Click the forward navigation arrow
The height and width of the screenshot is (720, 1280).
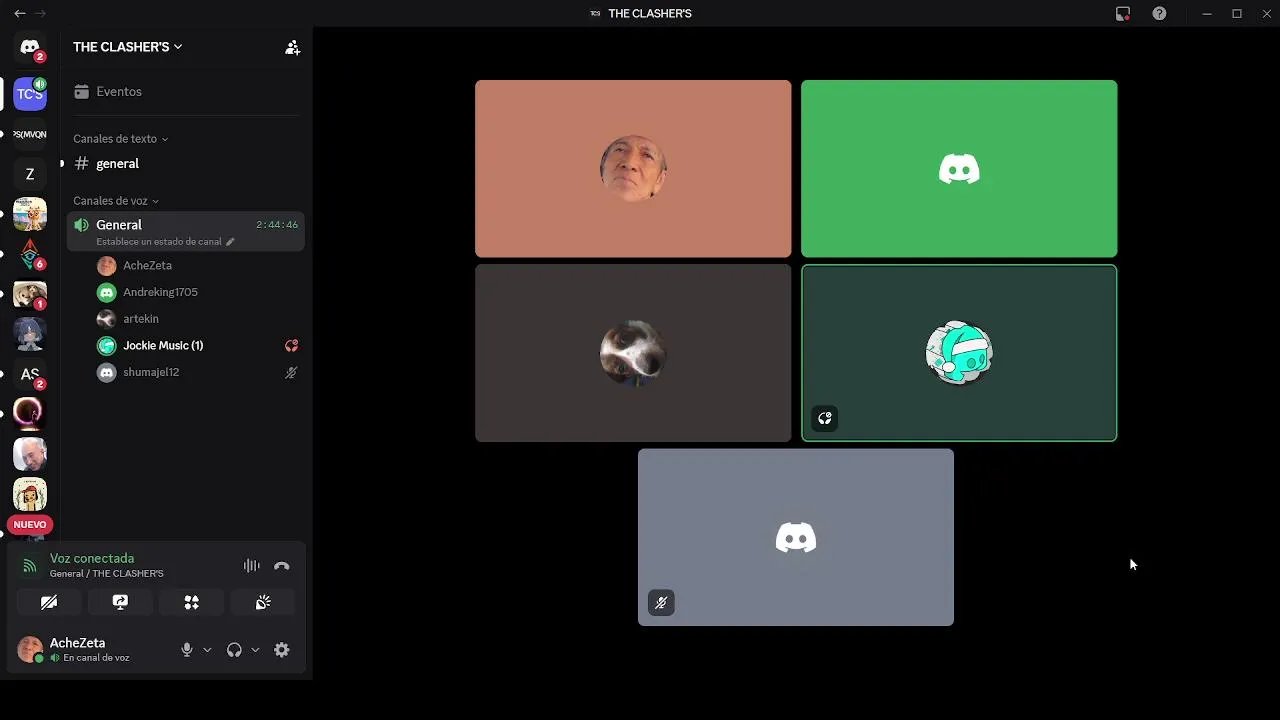pyautogui.click(x=41, y=13)
